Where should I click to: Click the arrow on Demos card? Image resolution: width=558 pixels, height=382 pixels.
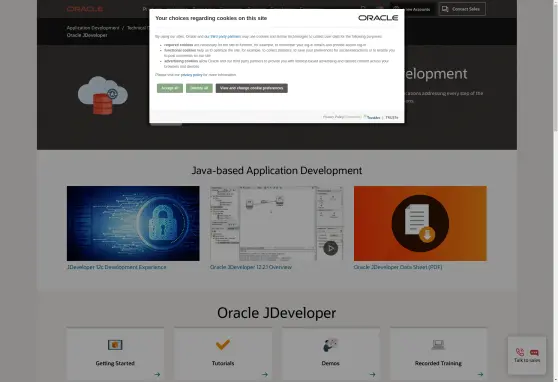point(372,374)
